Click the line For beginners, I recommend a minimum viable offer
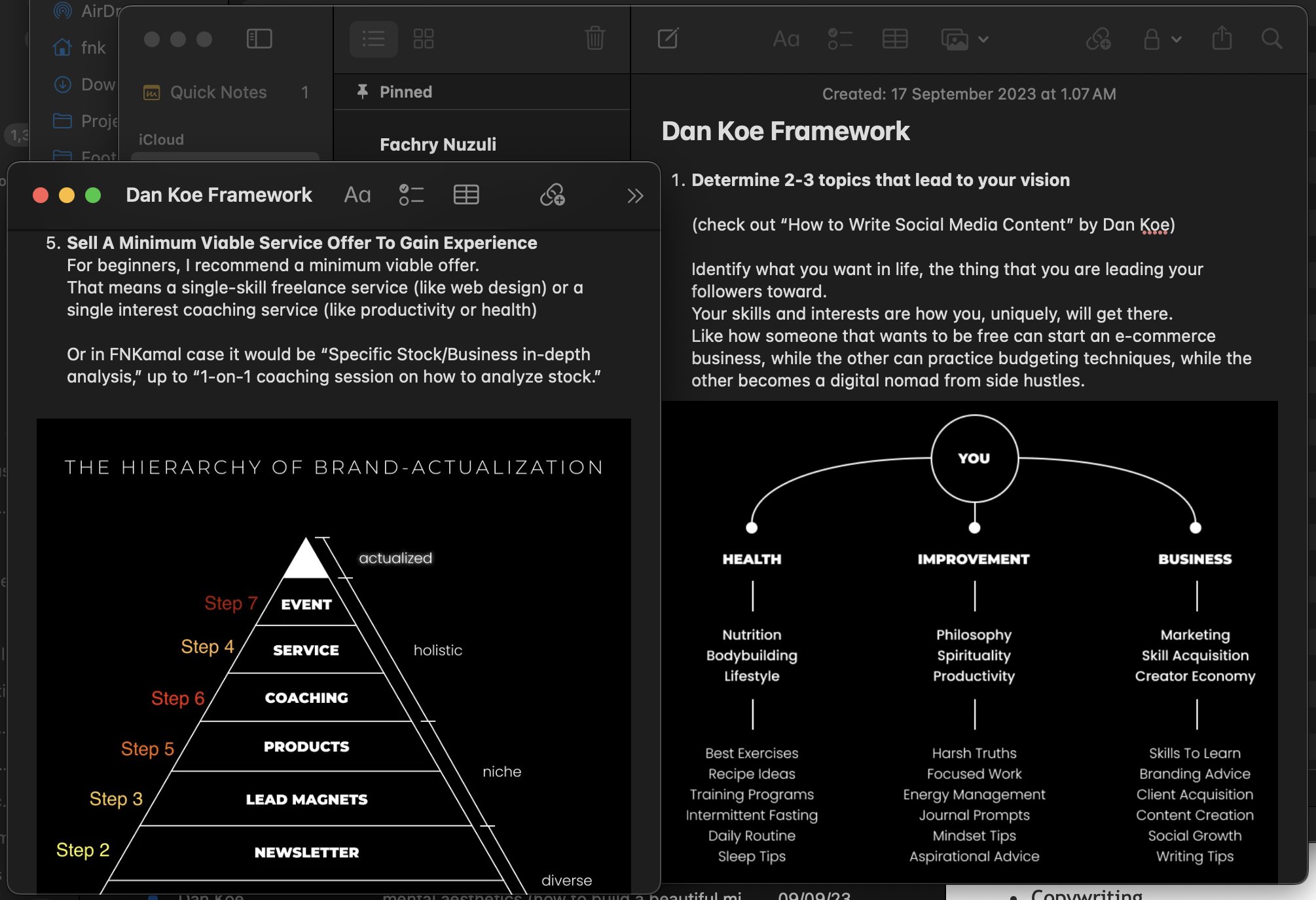Image resolution: width=1316 pixels, height=900 pixels. point(273,265)
